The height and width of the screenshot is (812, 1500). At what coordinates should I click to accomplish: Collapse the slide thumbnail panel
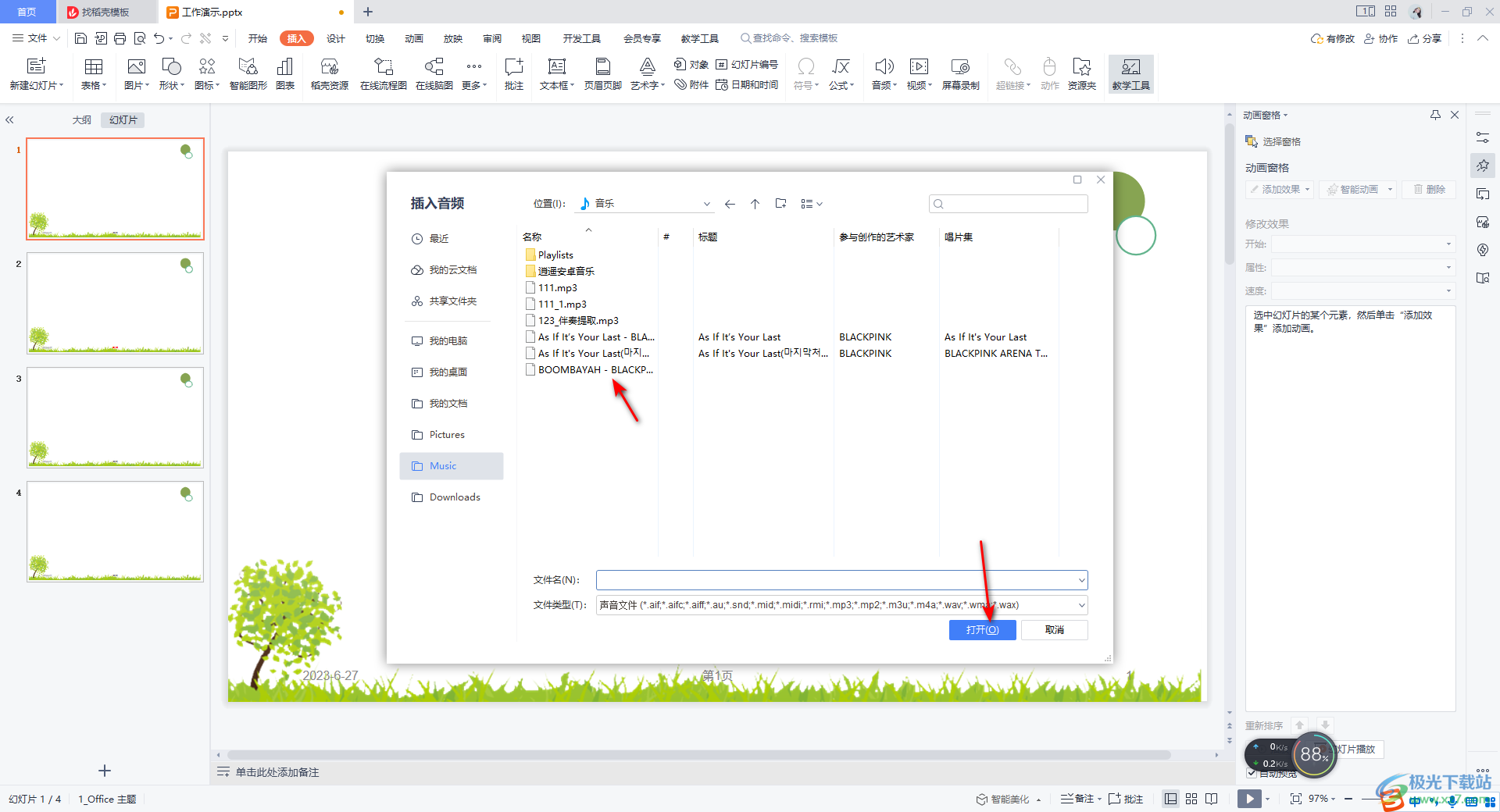click(9, 119)
